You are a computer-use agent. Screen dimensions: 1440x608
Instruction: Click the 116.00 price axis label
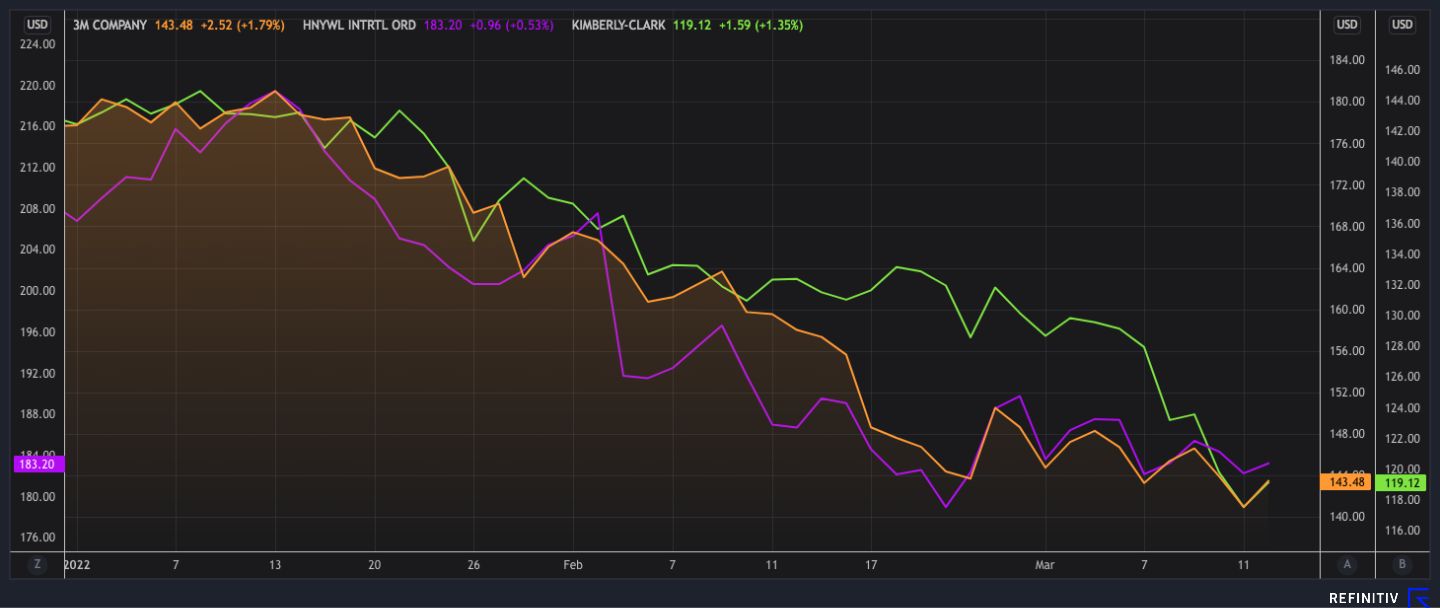[x=1403, y=530]
